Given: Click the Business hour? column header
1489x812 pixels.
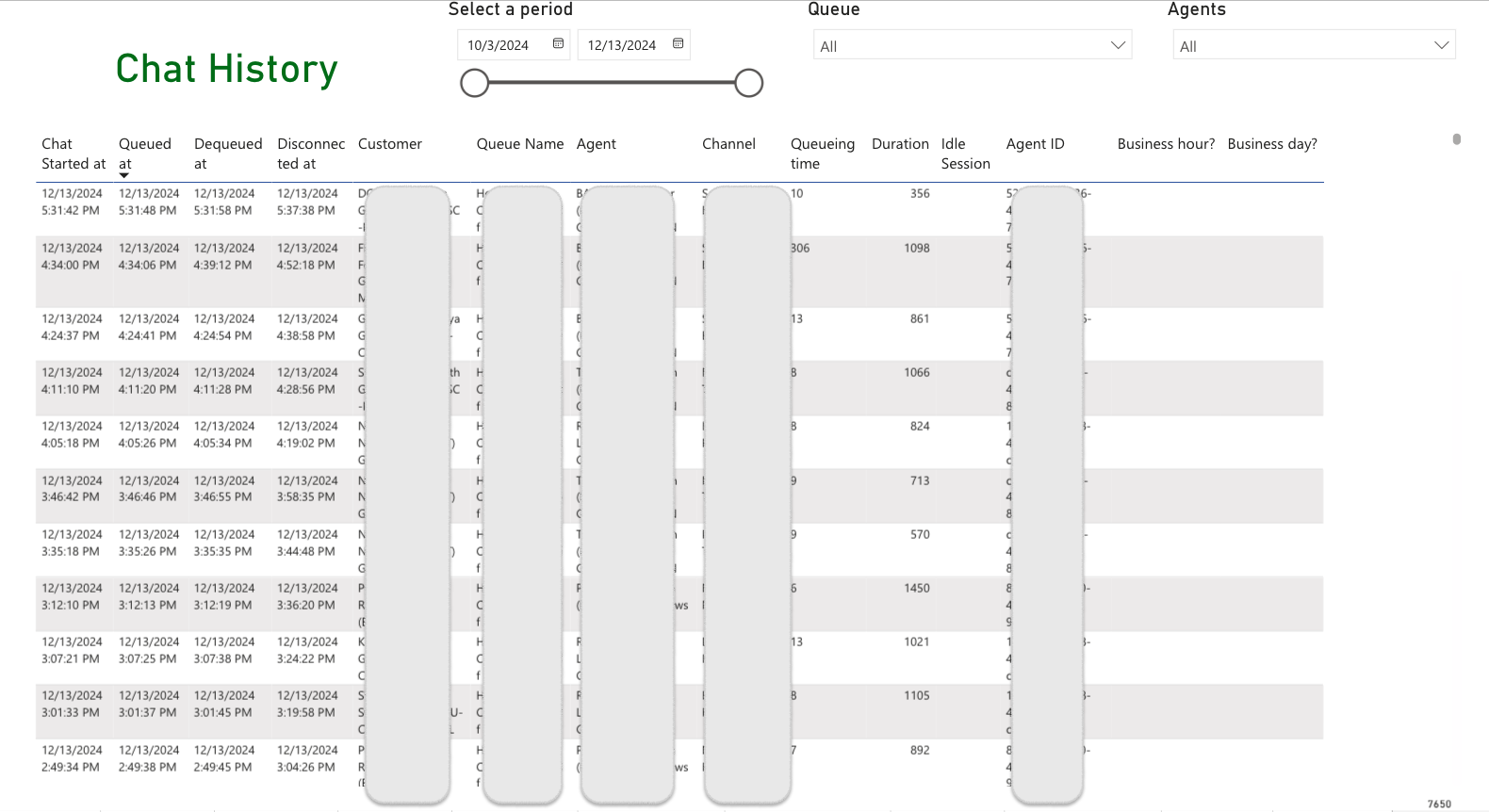Looking at the screenshot, I should pos(1166,144).
